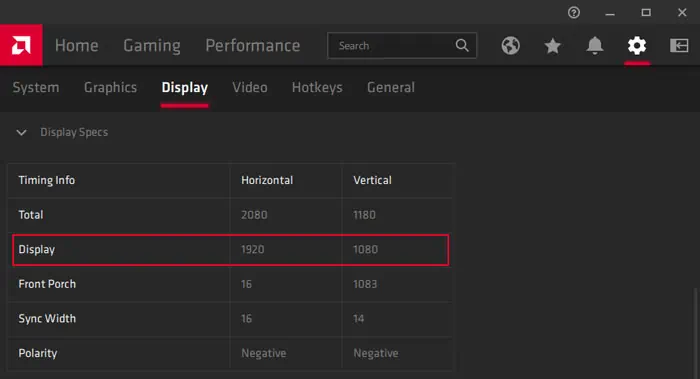The height and width of the screenshot is (379, 700).
Task: Open the Performance tab
Action: click(253, 46)
